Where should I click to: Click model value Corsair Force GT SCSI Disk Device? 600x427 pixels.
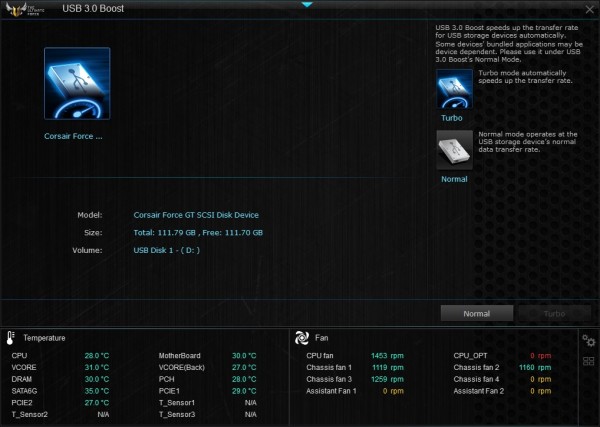196,215
